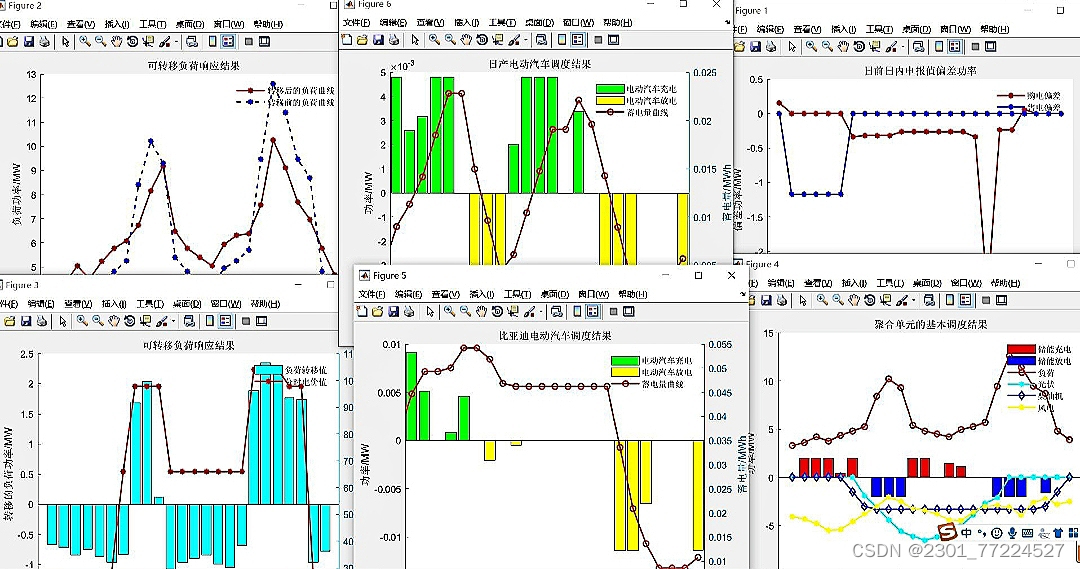Select Rotate 3D tool in Figure 5

497,311
